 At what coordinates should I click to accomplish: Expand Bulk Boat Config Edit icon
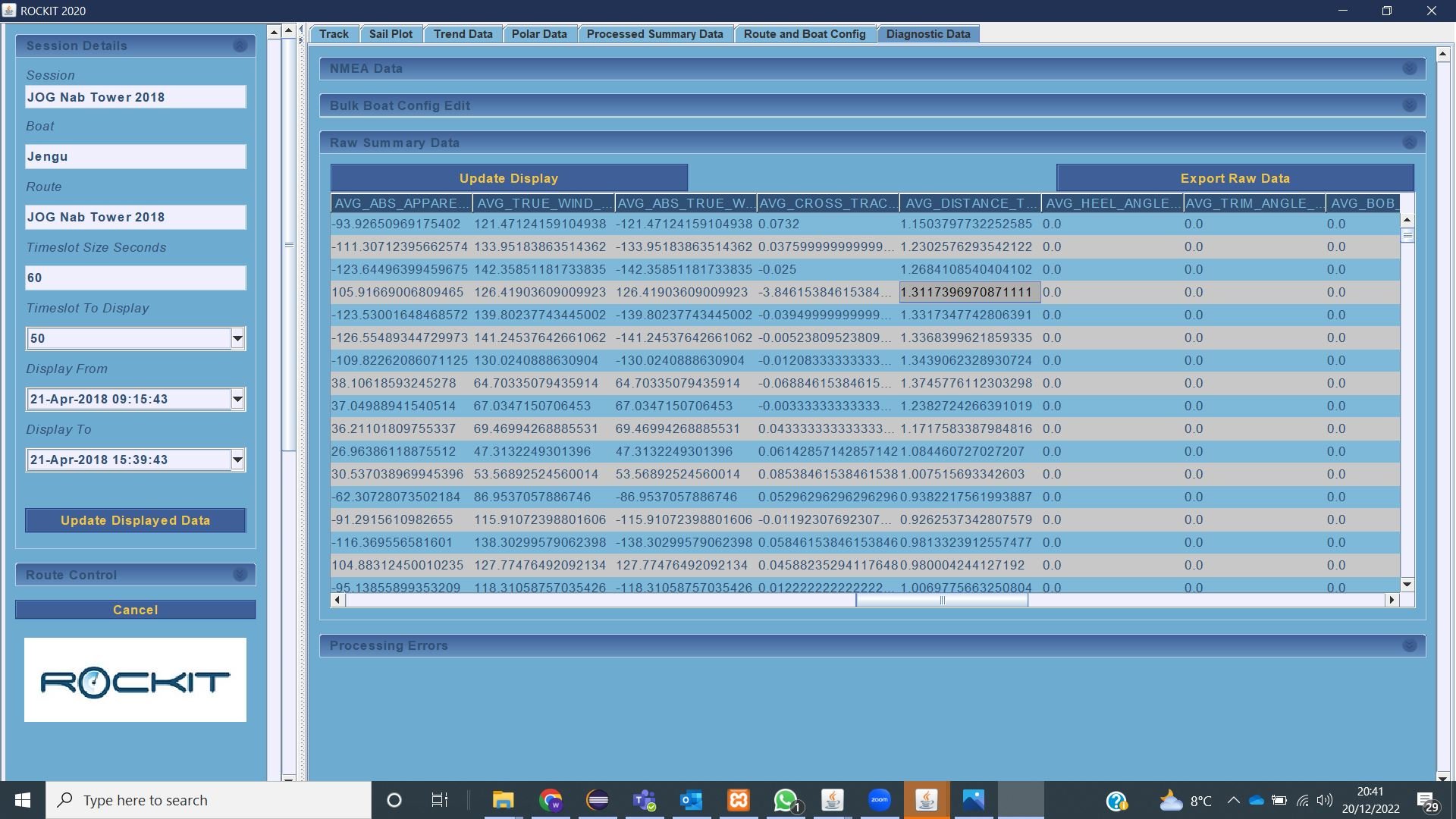pyautogui.click(x=1409, y=105)
